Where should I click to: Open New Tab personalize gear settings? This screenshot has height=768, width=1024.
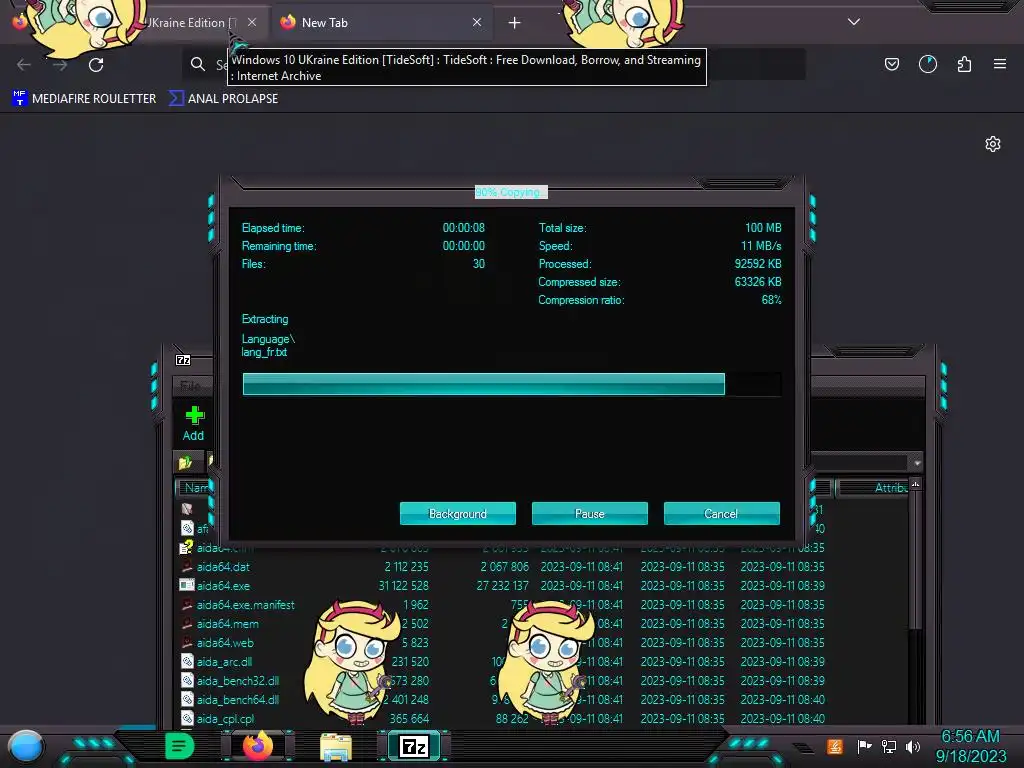point(993,144)
